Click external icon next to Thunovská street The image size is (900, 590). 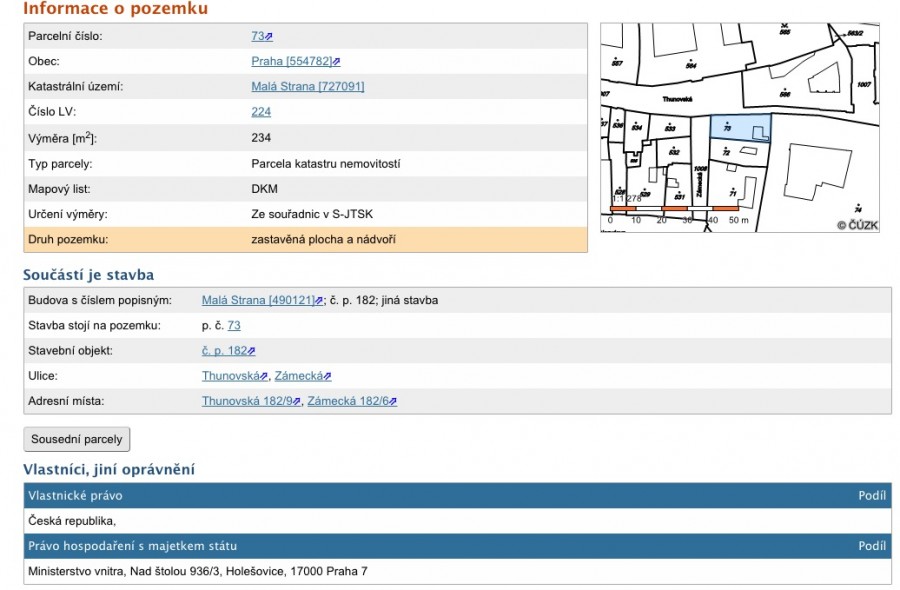click(x=264, y=376)
